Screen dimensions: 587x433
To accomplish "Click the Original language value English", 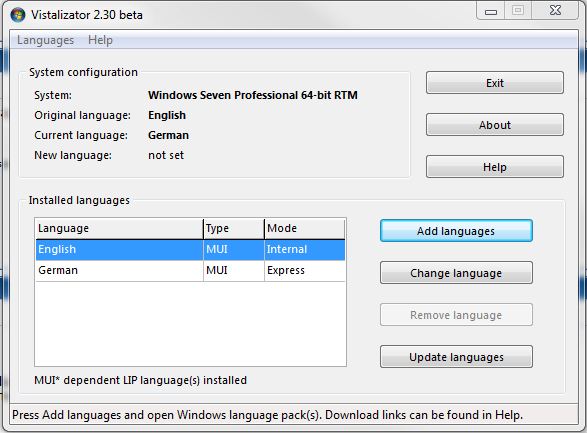I will coord(167,115).
